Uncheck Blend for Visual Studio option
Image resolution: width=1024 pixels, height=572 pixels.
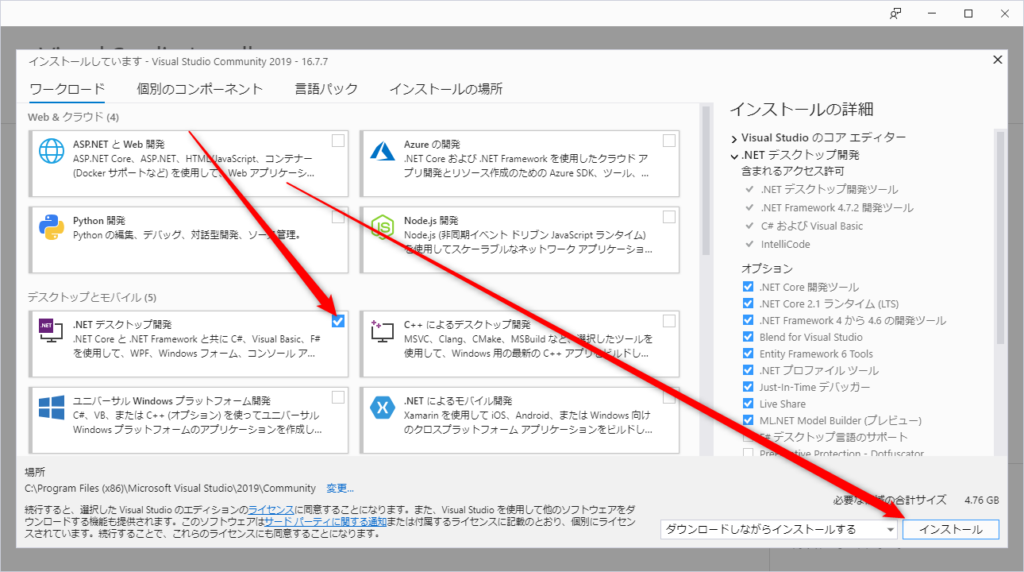click(x=748, y=337)
